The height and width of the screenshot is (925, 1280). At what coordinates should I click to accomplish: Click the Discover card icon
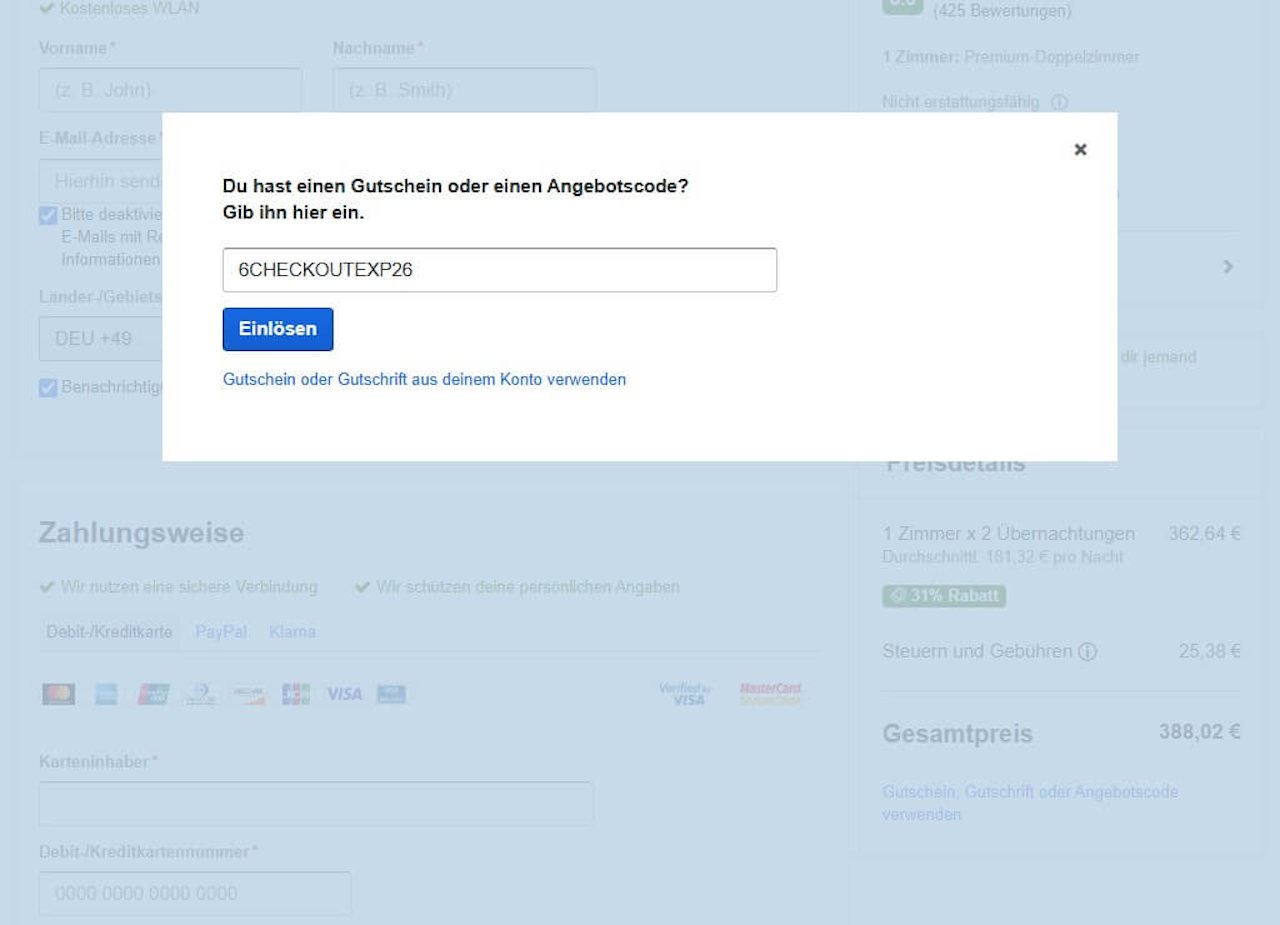click(x=248, y=694)
